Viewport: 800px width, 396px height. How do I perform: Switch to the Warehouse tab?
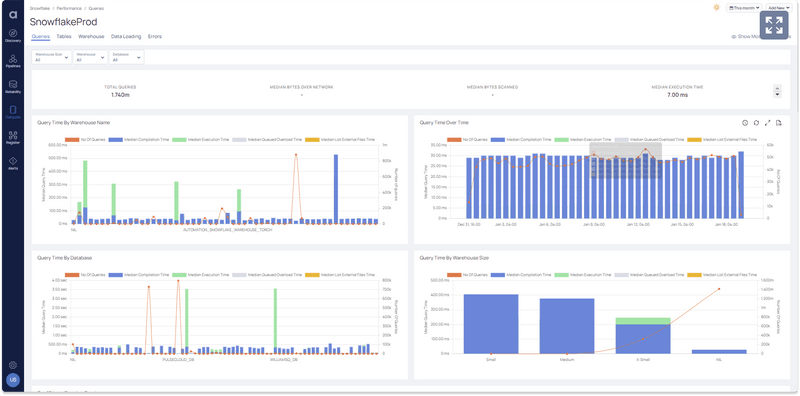[91, 37]
